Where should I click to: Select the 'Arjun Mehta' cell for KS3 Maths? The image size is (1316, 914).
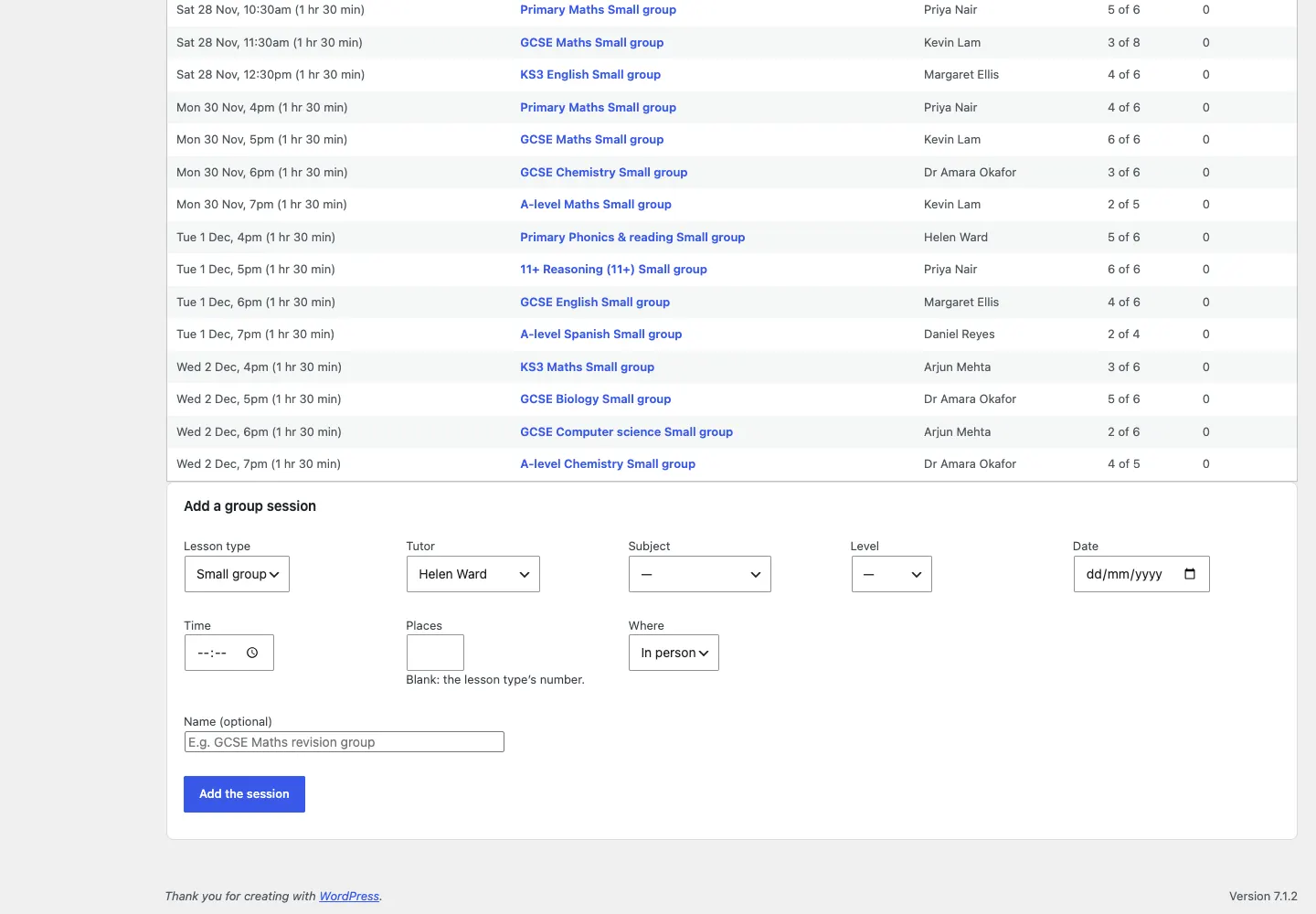click(958, 367)
